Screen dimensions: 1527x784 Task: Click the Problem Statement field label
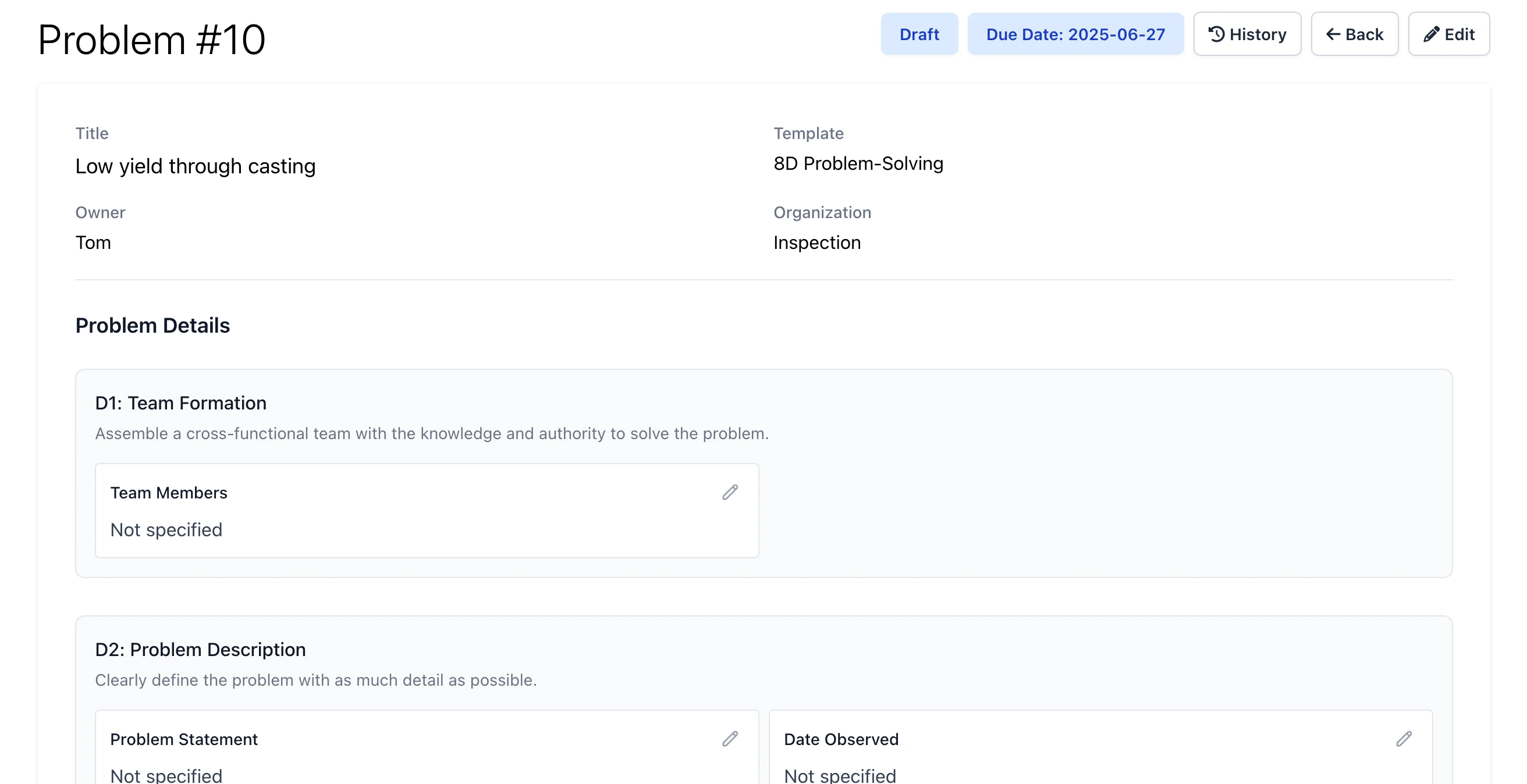pyautogui.click(x=184, y=739)
